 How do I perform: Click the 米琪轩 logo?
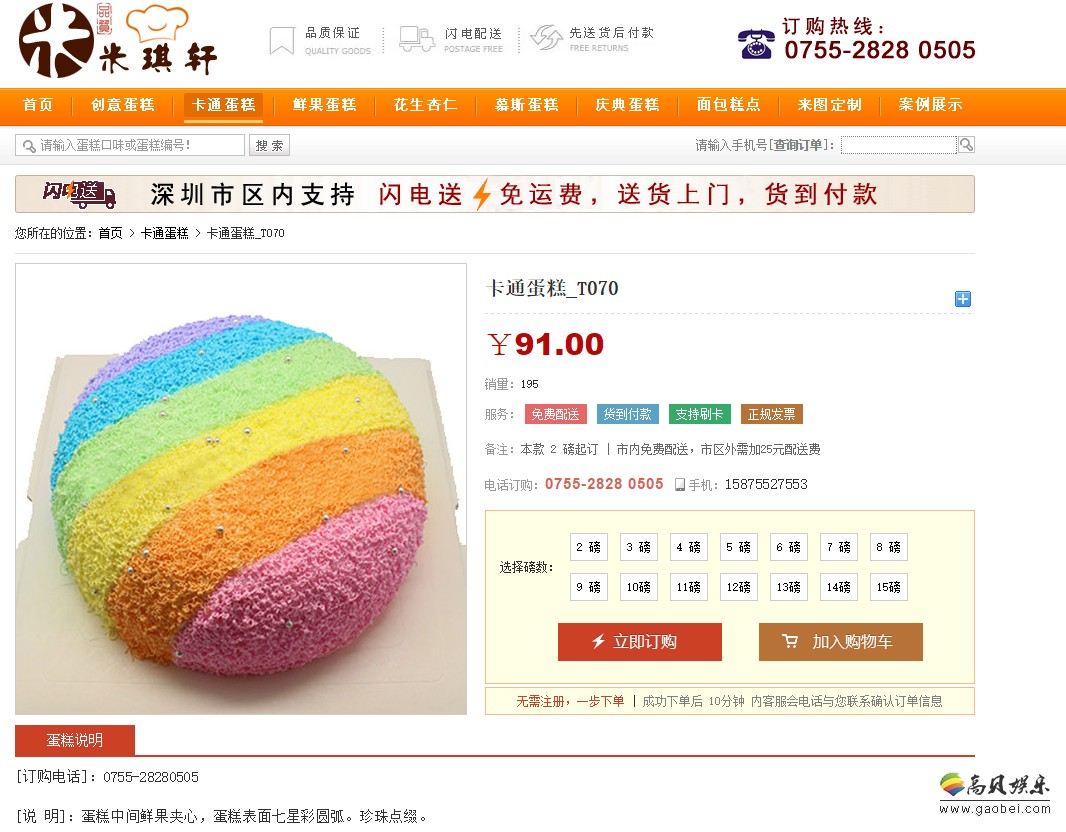click(118, 41)
